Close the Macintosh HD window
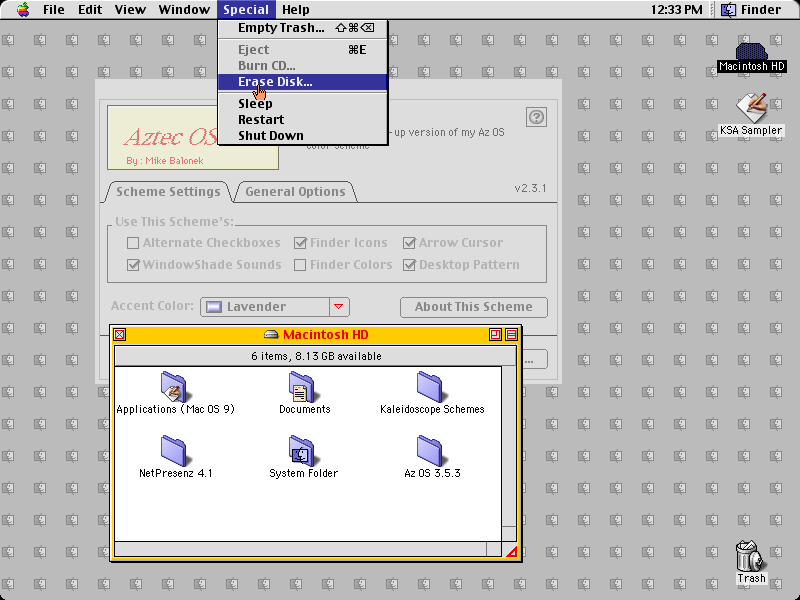800x600 pixels. click(x=119, y=335)
